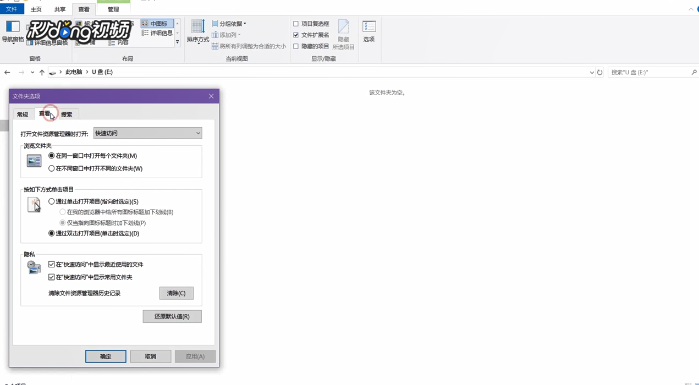Expand the layout gallery more arrow

(x=177, y=42)
